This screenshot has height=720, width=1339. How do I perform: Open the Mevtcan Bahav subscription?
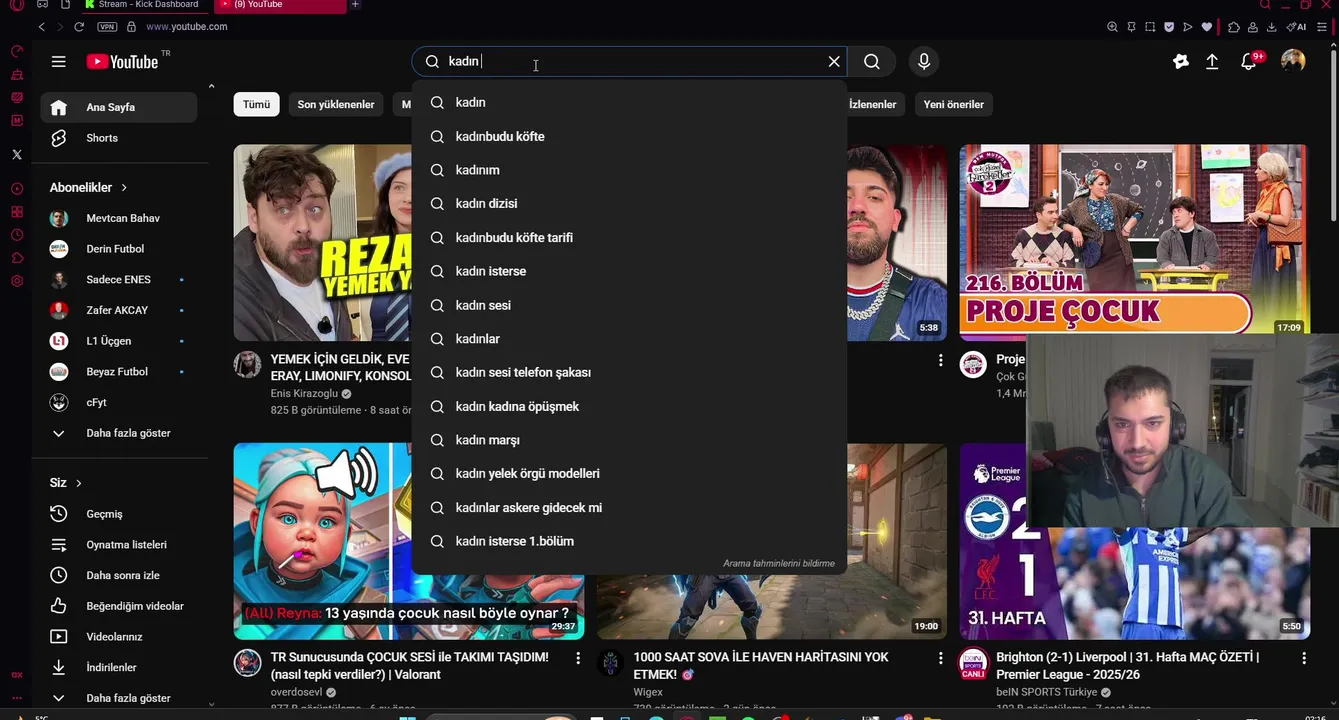[x=119, y=218]
